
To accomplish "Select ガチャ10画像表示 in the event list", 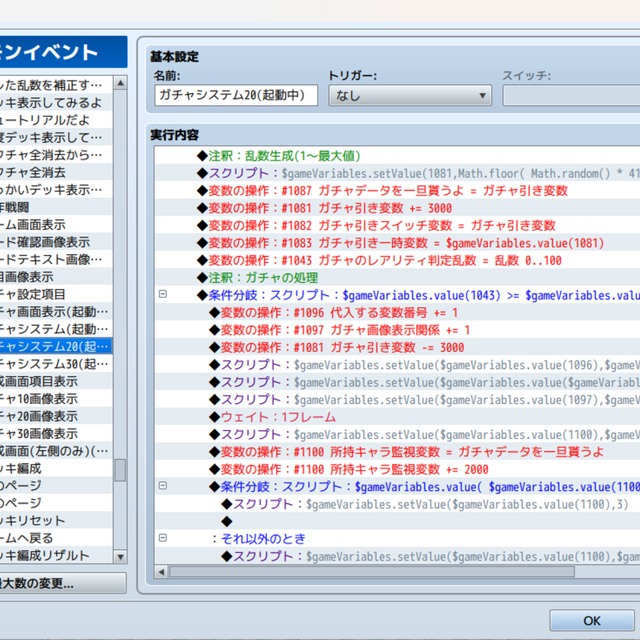I will point(55,398).
